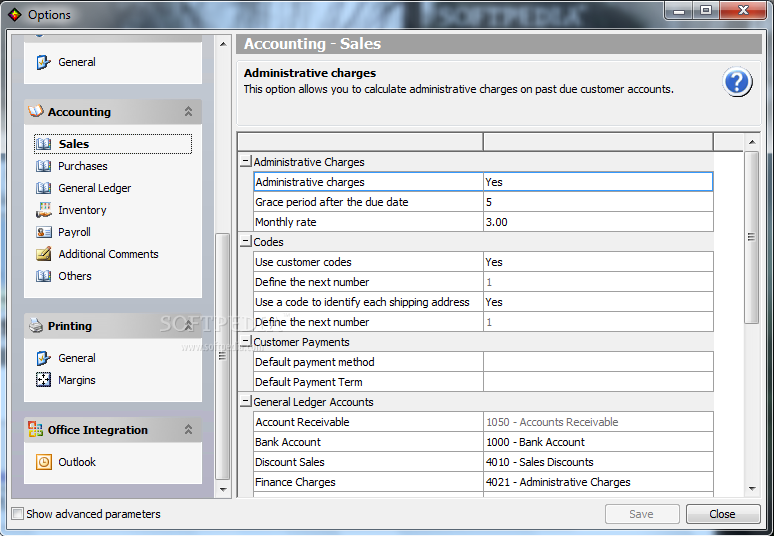Open the Others settings page
774x536 pixels.
[x=75, y=276]
